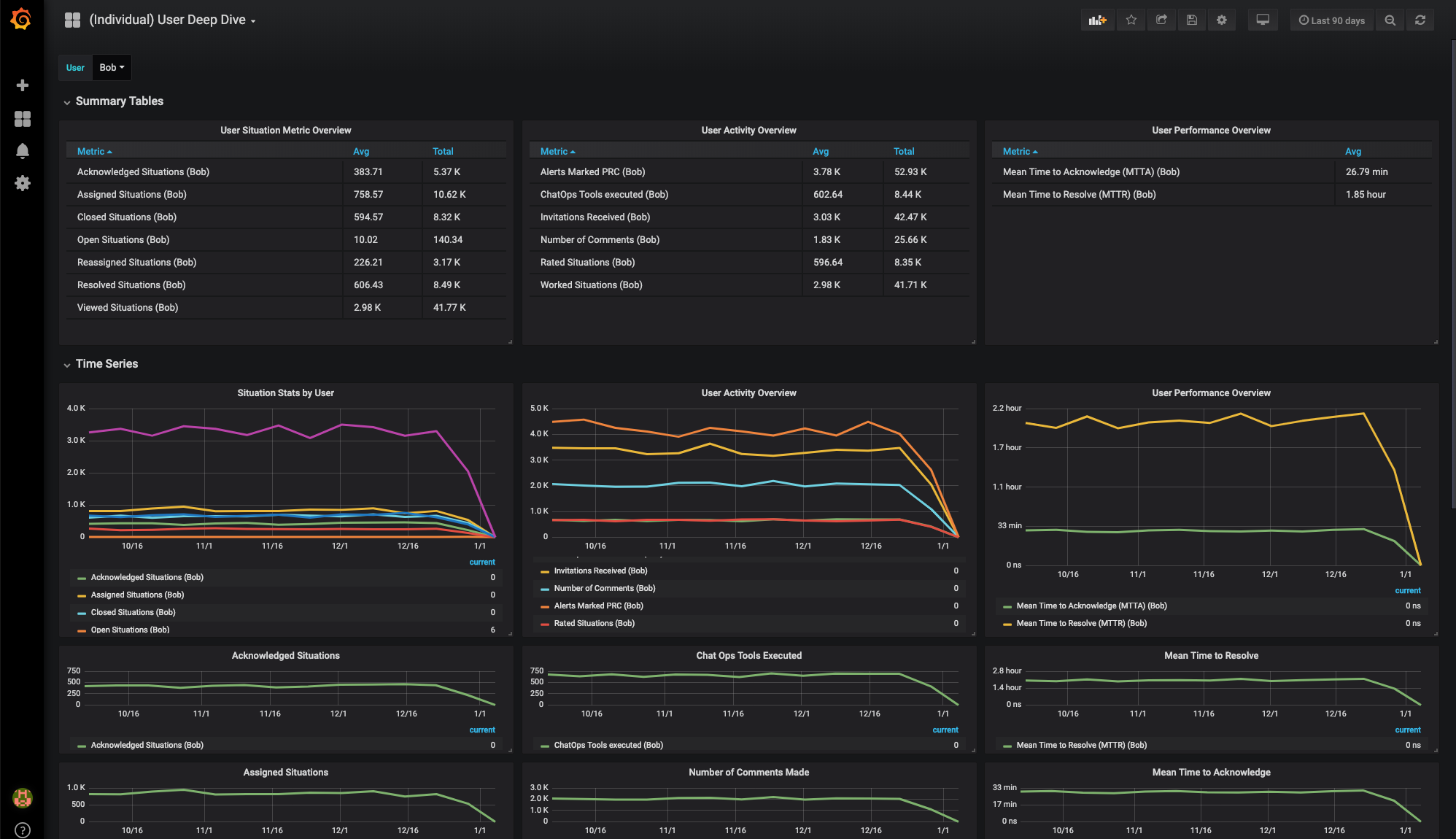Toggle Acknowledged Situations (Bob) series in Situation Stats legend
Screen dimensions: 1456x839
click(x=147, y=577)
